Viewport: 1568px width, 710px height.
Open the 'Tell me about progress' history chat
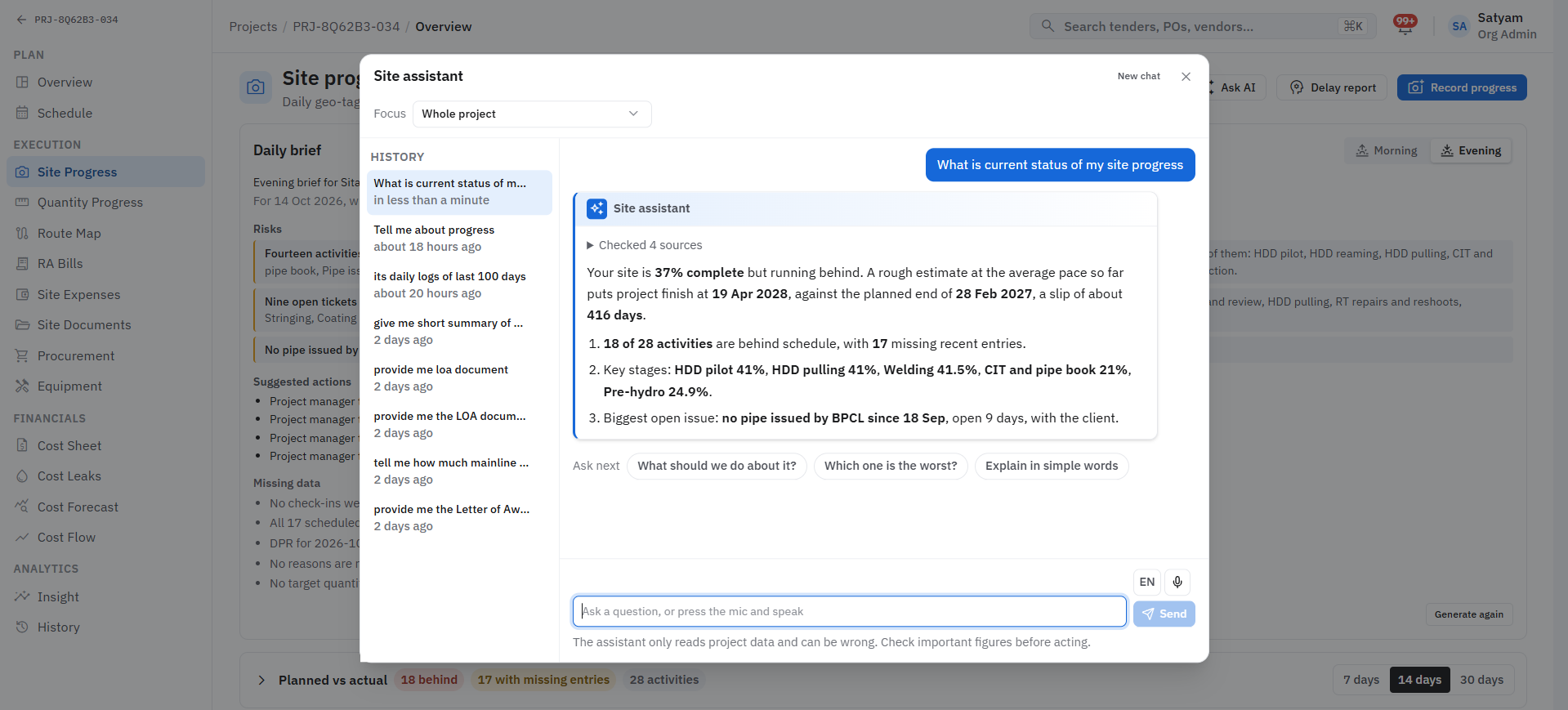point(459,239)
